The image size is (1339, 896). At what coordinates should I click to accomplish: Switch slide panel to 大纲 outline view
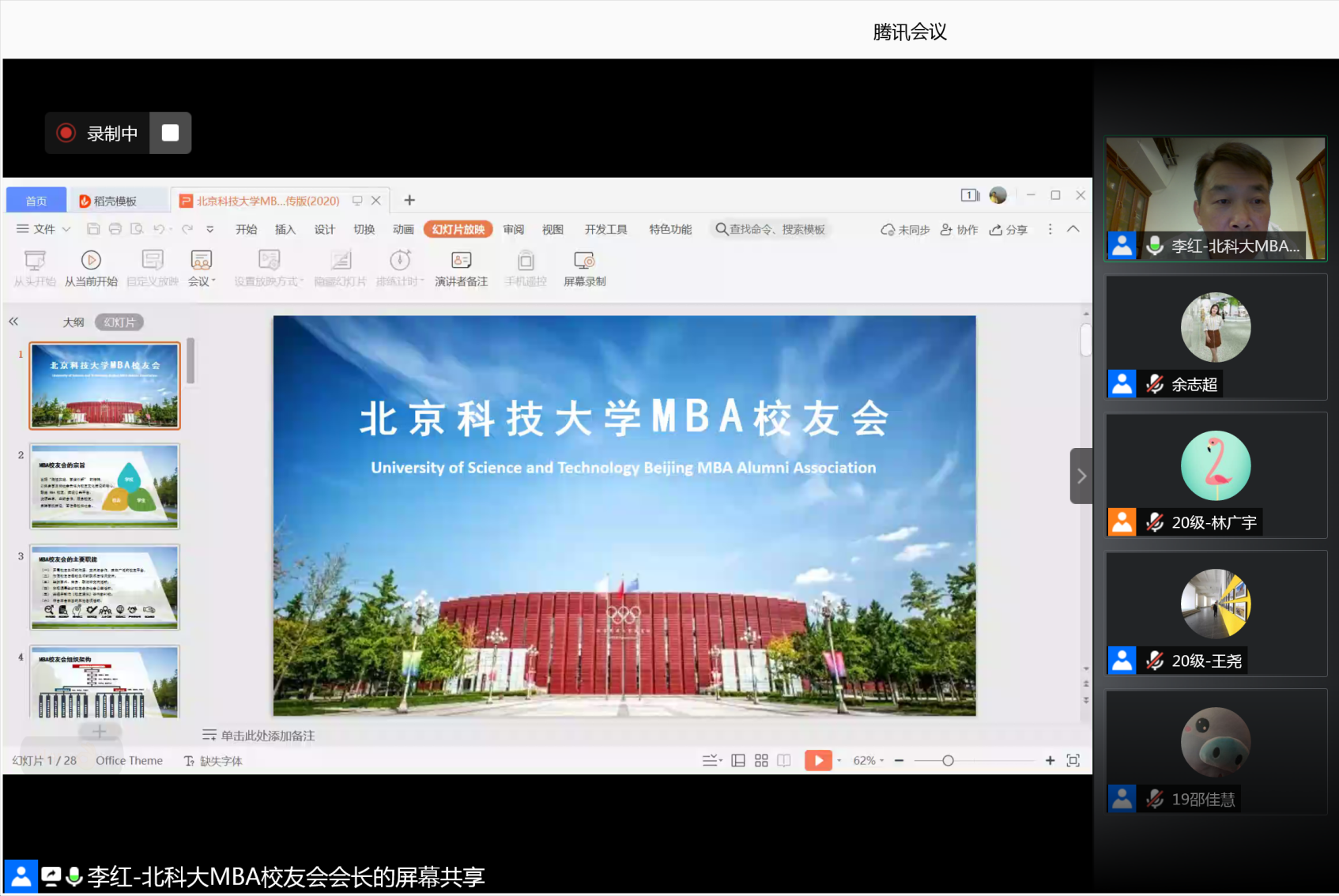point(74,322)
